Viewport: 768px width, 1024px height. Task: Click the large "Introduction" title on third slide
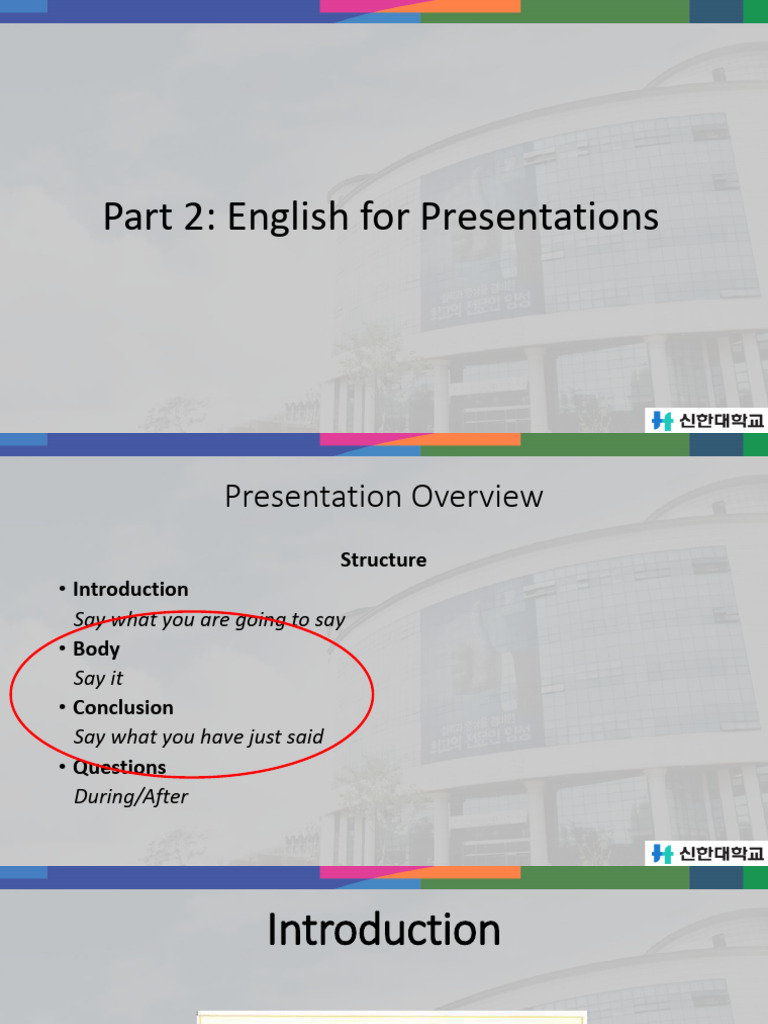[383, 930]
